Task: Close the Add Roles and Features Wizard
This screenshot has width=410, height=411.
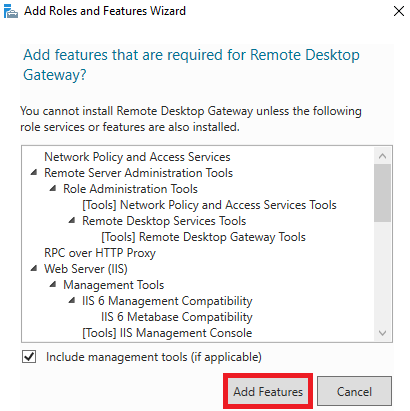Action: (x=399, y=11)
